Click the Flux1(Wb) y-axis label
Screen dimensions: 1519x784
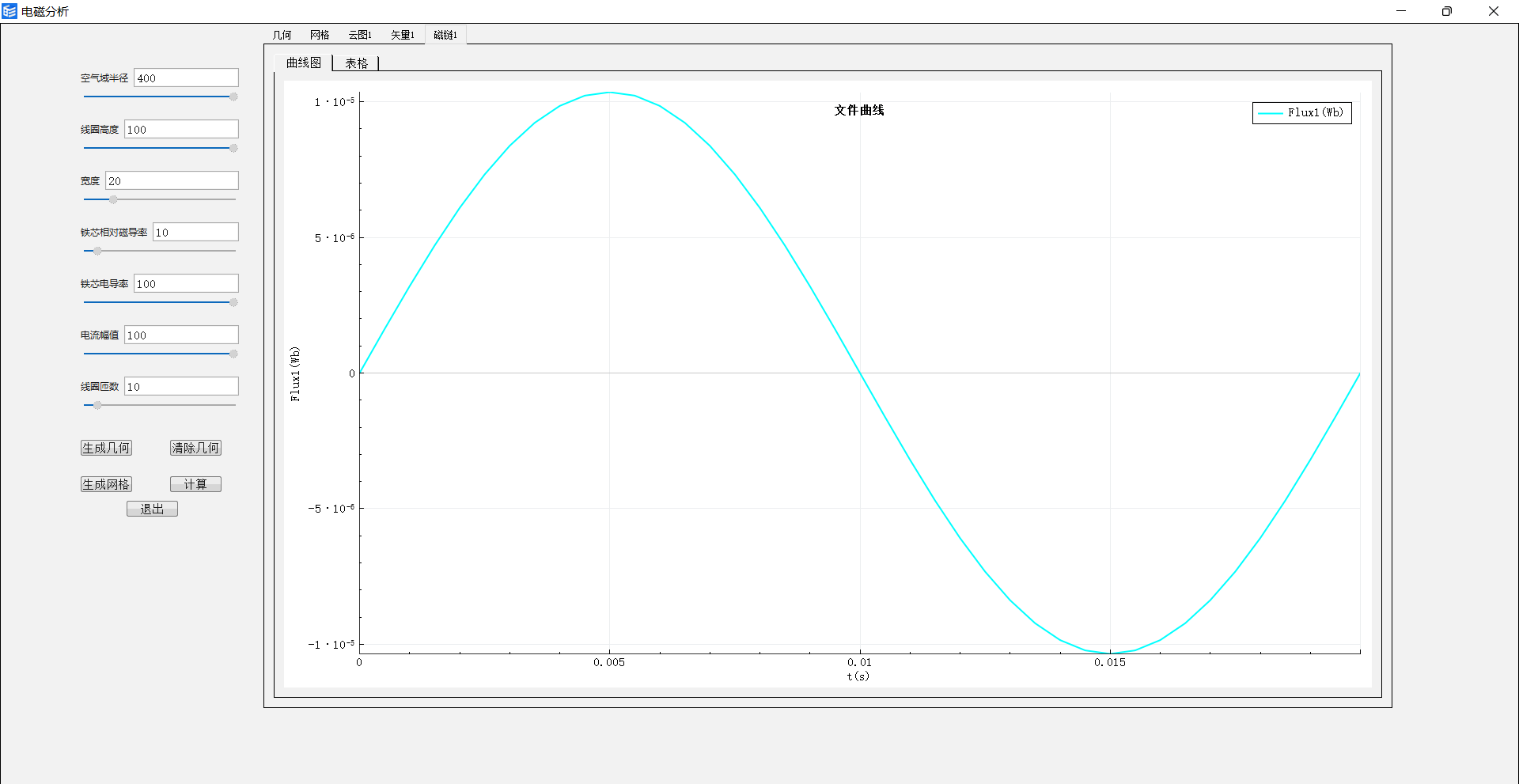tap(295, 374)
